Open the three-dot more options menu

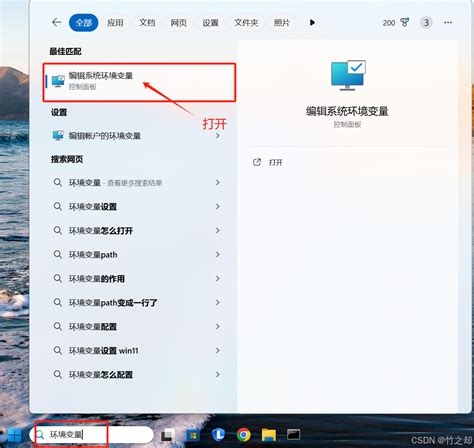click(x=448, y=22)
